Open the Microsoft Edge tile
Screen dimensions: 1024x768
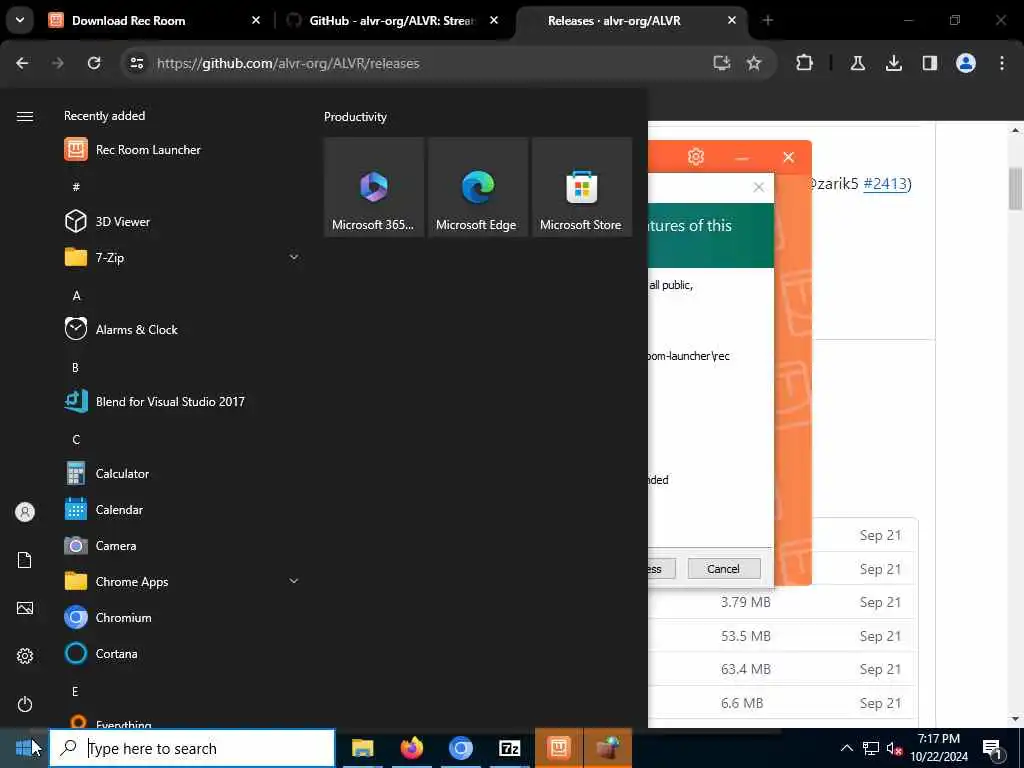point(477,187)
